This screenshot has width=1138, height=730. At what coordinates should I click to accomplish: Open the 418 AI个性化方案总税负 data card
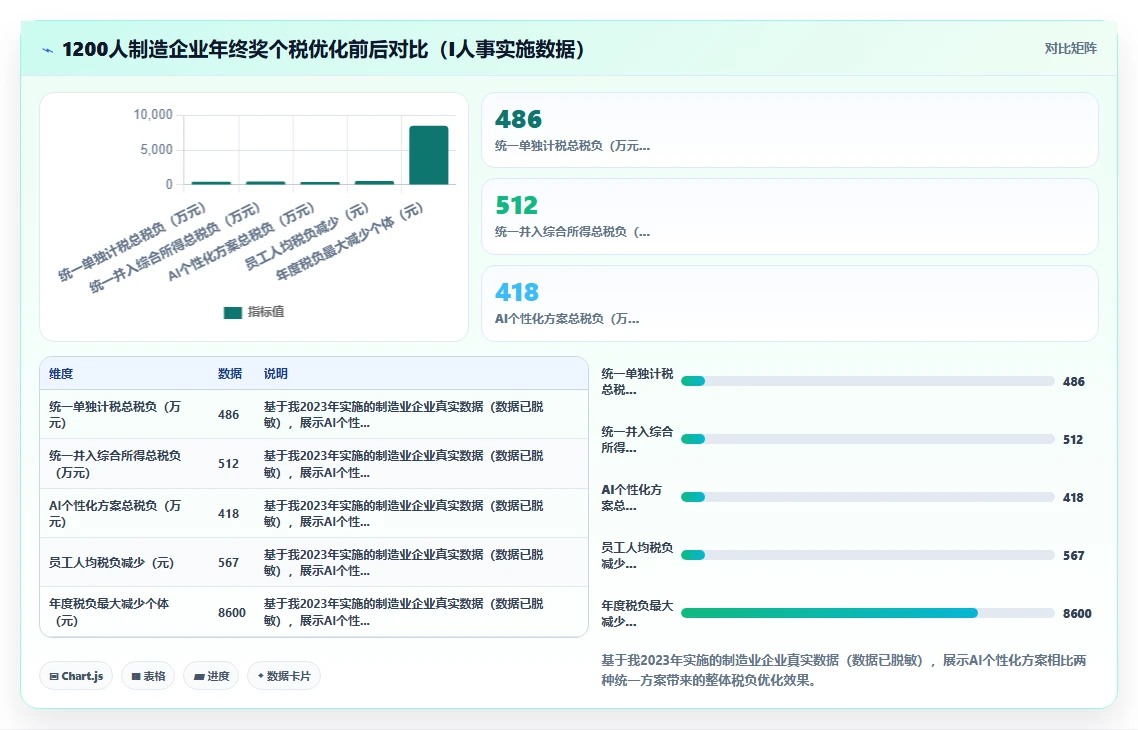tap(790, 303)
